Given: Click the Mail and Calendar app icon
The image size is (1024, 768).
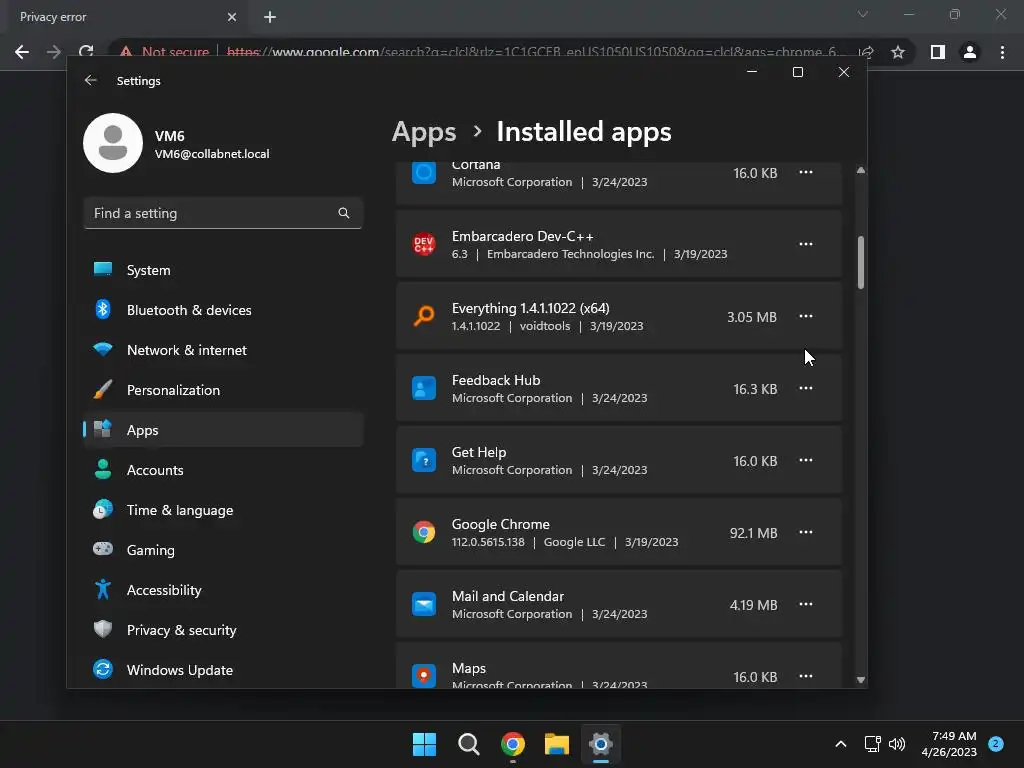Looking at the screenshot, I should 424,604.
